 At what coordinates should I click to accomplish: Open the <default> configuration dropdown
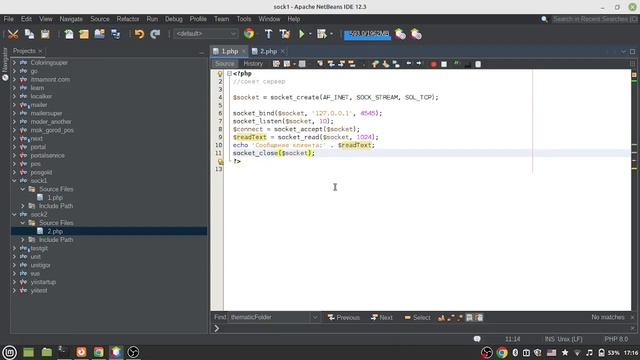click(205, 34)
